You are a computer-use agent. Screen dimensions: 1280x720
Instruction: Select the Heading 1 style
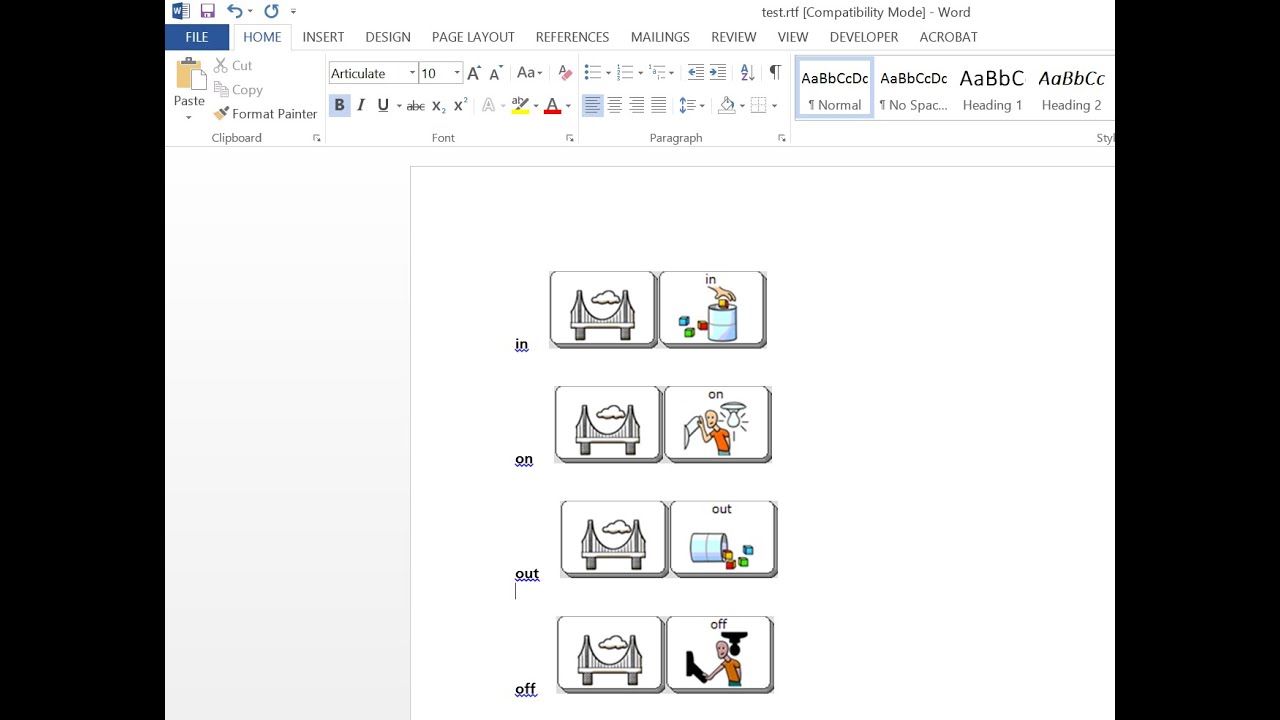pos(991,88)
